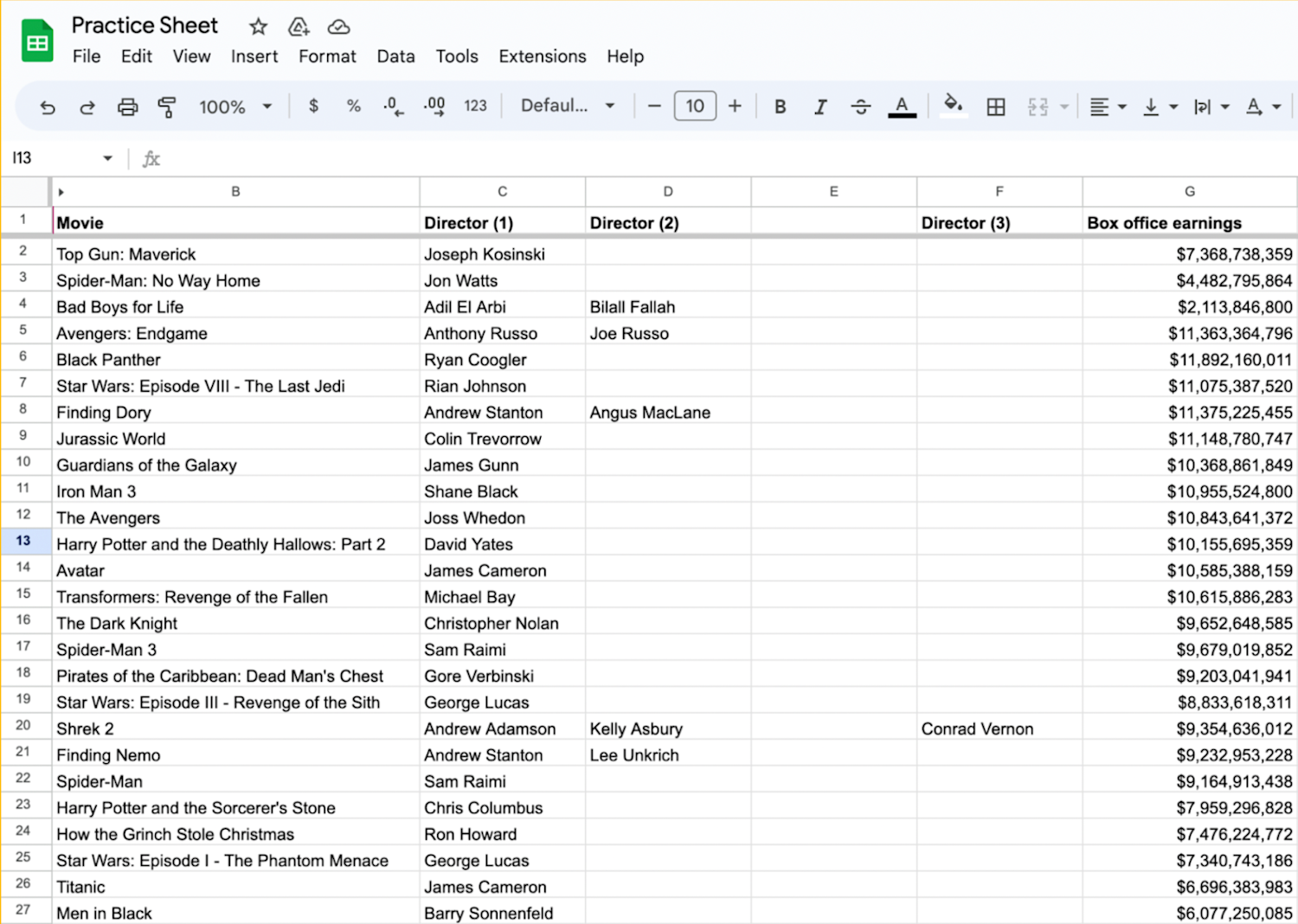Print the sheet with the printer icon
The height and width of the screenshot is (924, 1298).
click(127, 107)
